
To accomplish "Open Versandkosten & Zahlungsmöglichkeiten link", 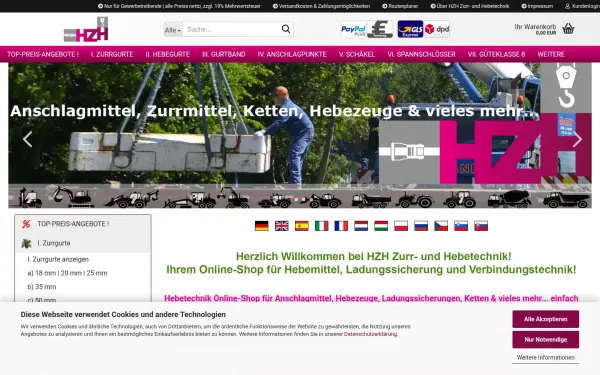I will pos(321,6).
